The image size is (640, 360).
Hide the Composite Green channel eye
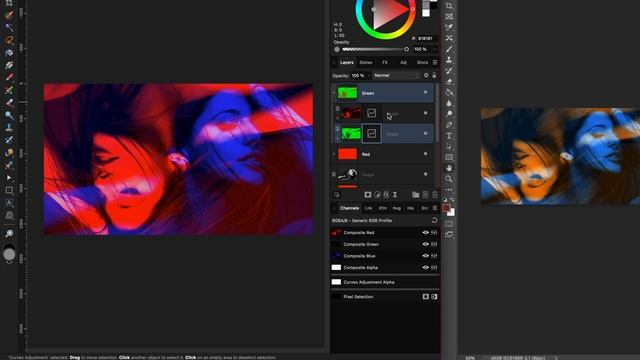click(x=425, y=244)
